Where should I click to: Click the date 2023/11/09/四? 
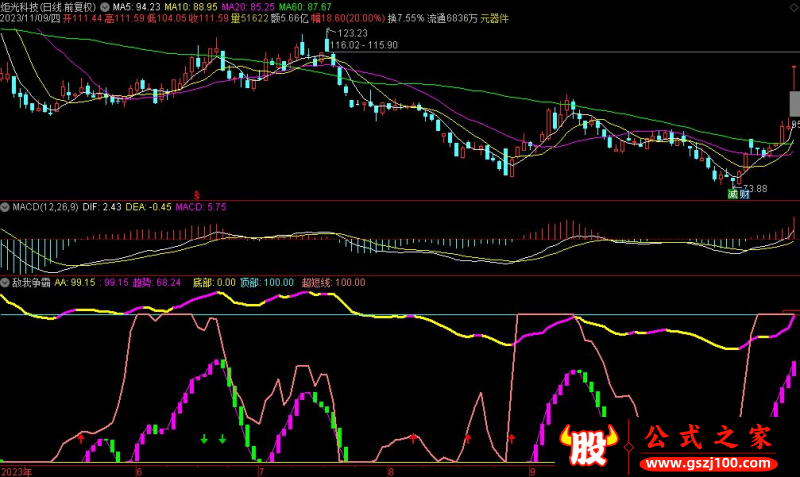pos(30,19)
